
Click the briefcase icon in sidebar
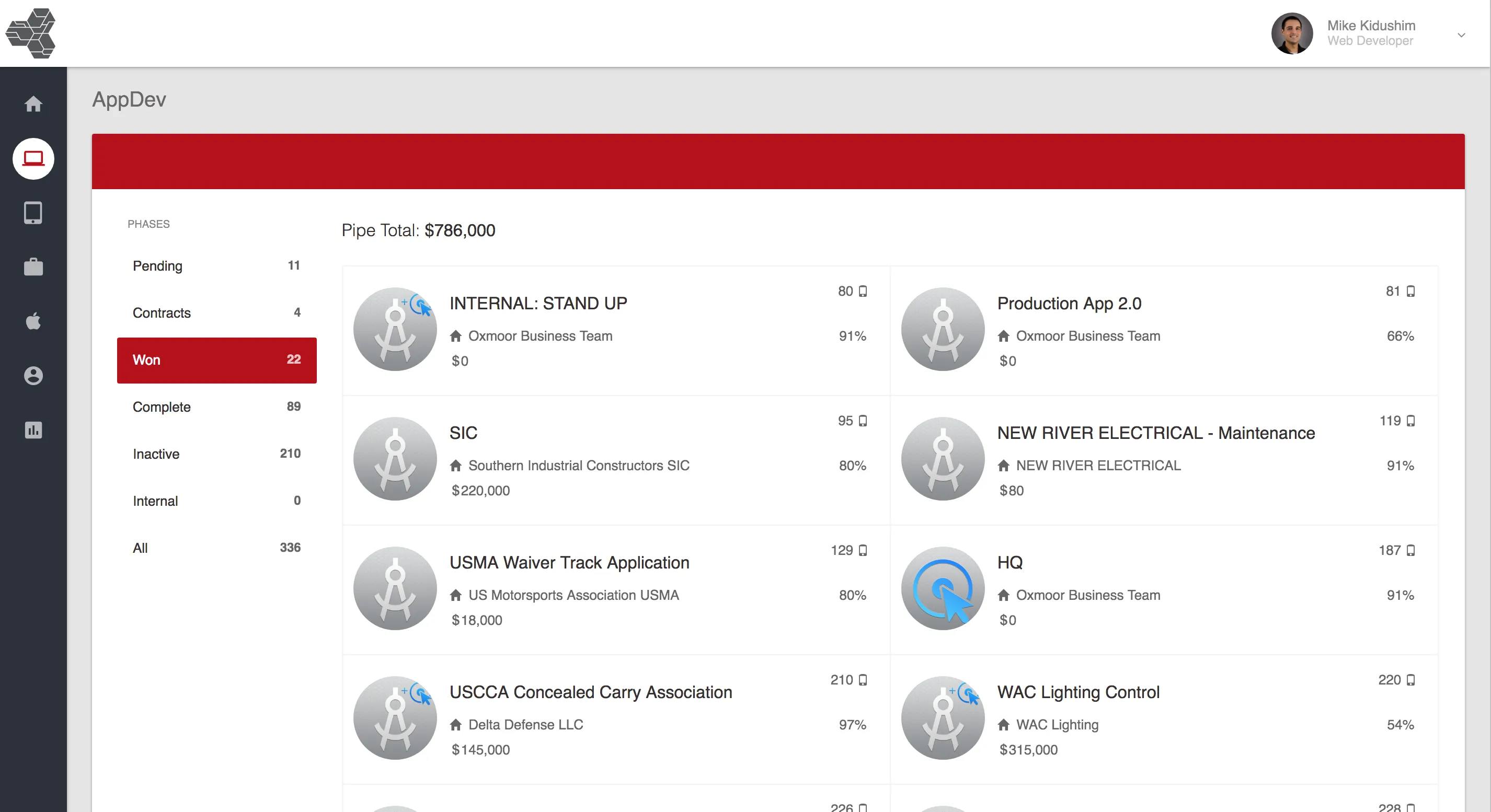tap(33, 267)
